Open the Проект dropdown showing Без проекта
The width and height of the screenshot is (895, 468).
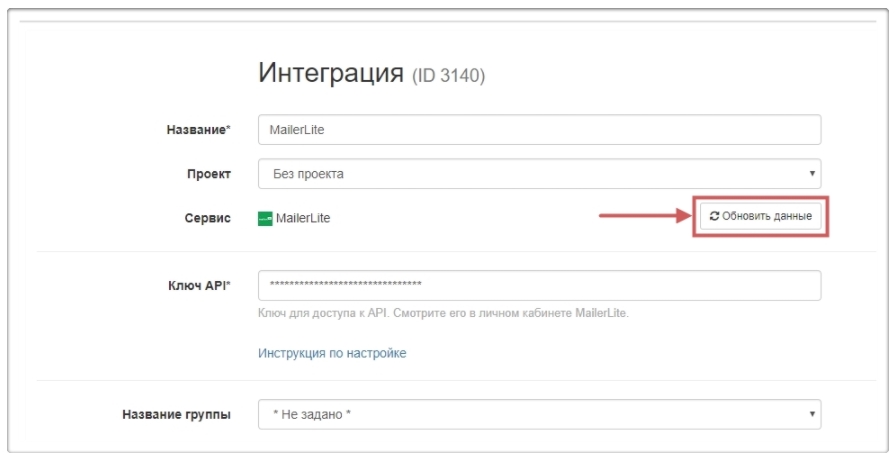(538, 174)
